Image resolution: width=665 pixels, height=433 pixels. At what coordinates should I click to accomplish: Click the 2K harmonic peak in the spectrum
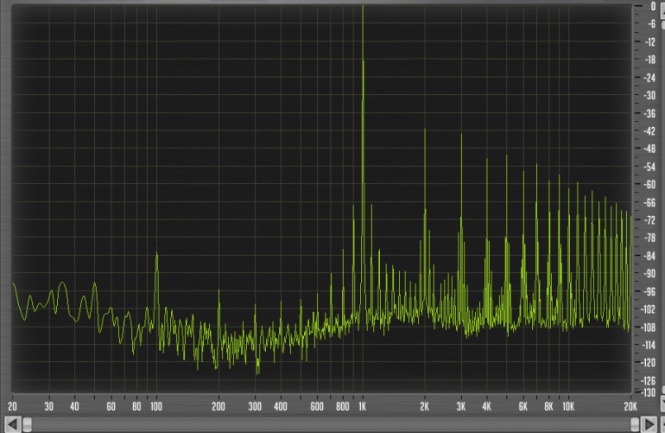tap(424, 131)
